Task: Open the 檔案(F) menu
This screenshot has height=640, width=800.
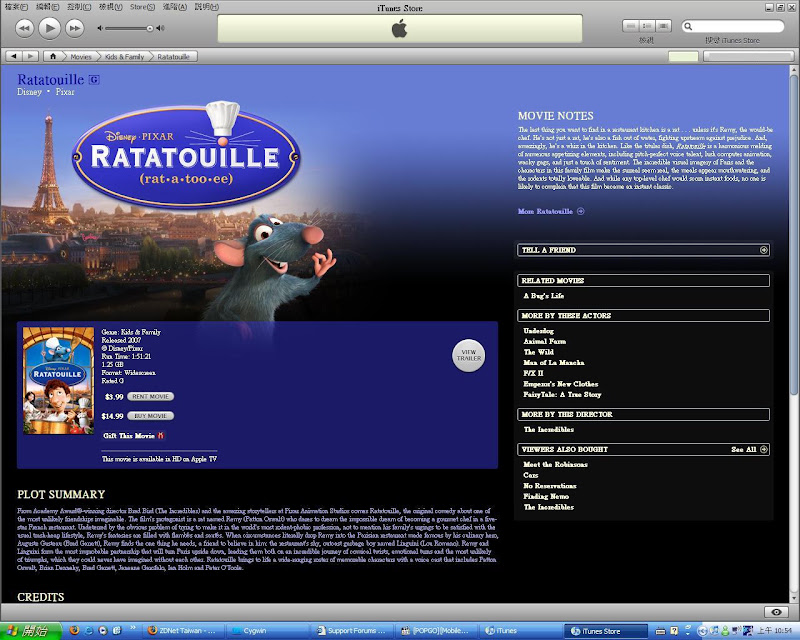Action: pos(16,7)
